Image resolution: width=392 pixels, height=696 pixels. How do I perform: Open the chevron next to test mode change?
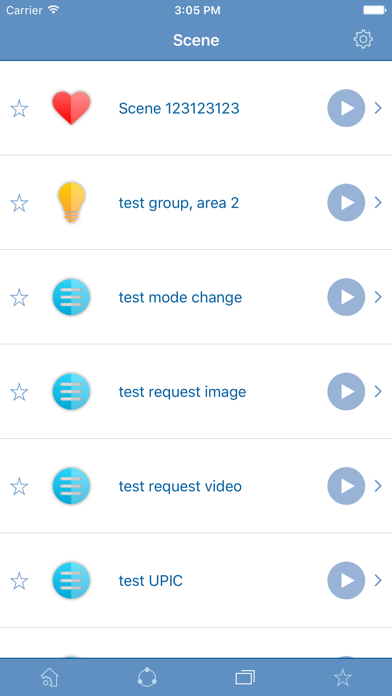tap(378, 297)
